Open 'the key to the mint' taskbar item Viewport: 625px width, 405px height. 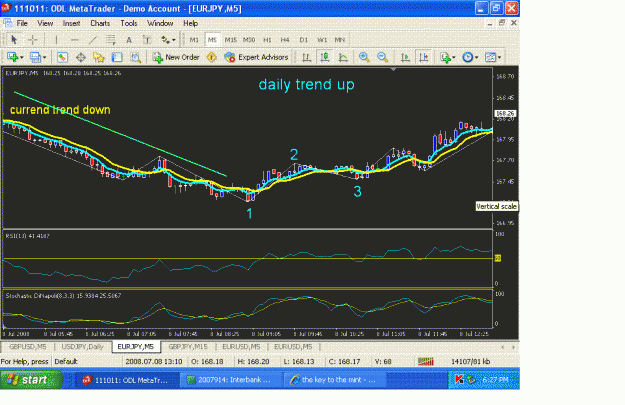(333, 380)
